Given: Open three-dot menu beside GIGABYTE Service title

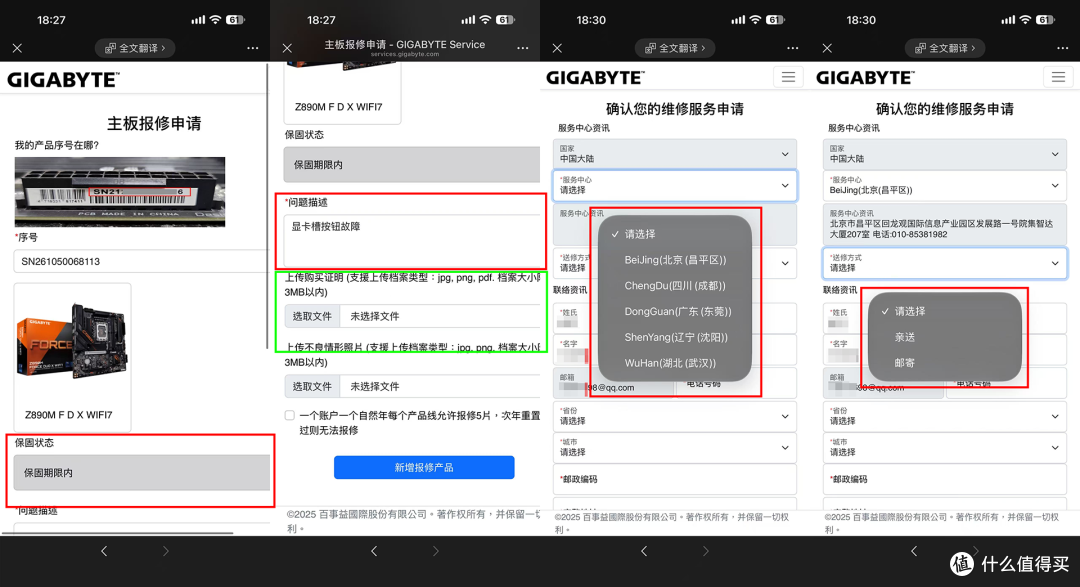Looking at the screenshot, I should tap(523, 48).
